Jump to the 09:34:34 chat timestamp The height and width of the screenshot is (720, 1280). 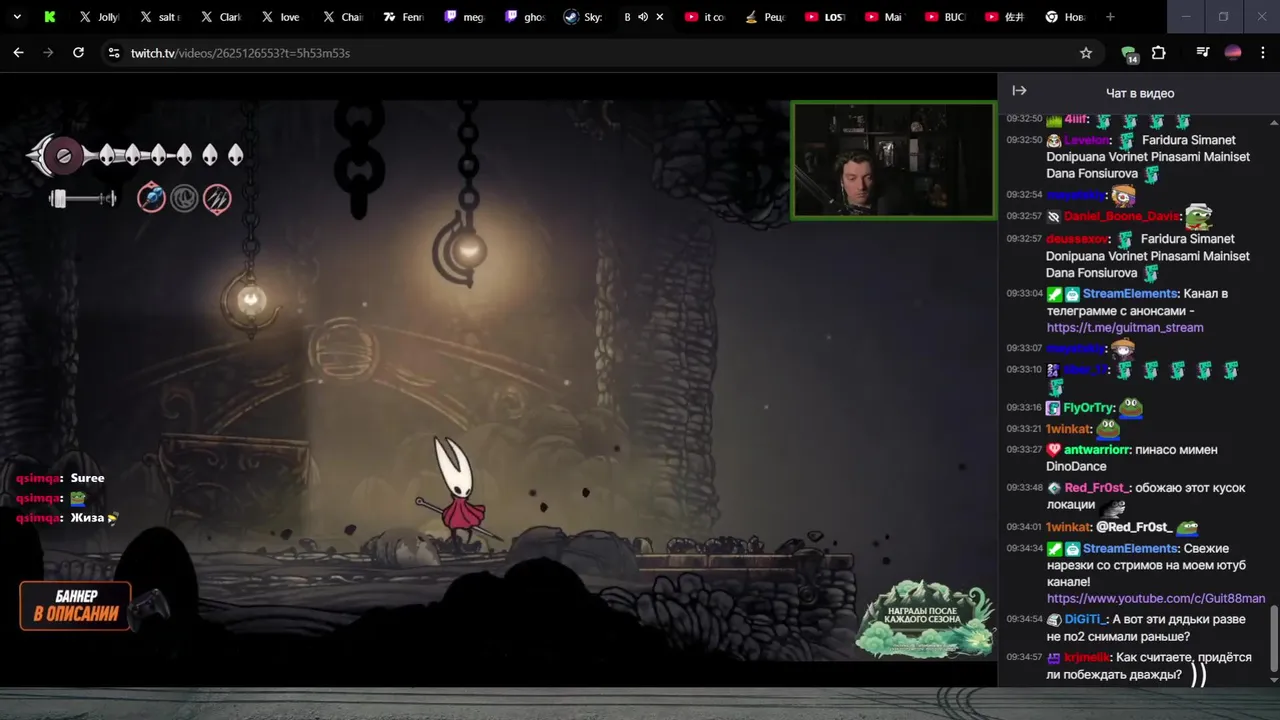pos(1024,549)
